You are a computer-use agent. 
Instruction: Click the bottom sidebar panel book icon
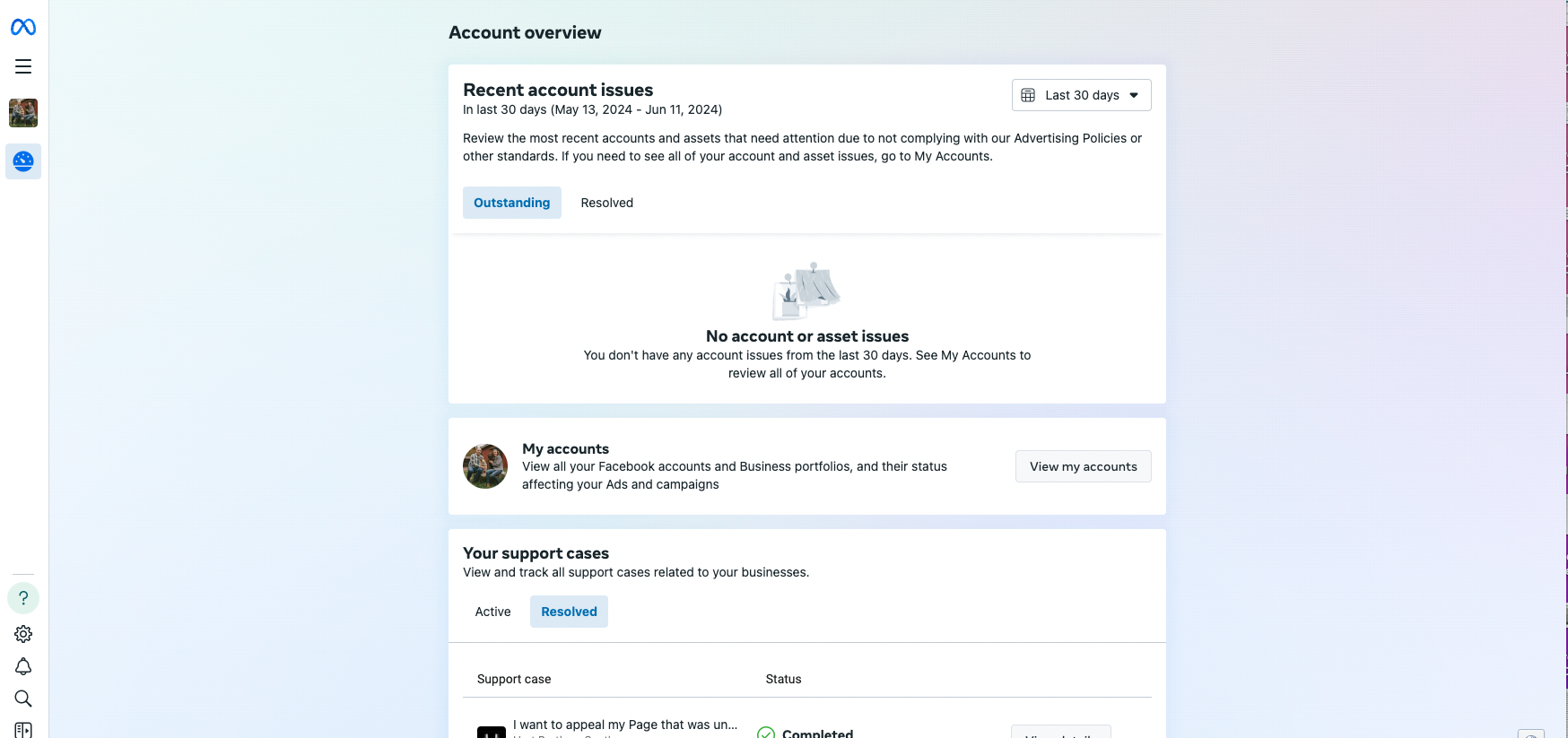[x=23, y=730]
